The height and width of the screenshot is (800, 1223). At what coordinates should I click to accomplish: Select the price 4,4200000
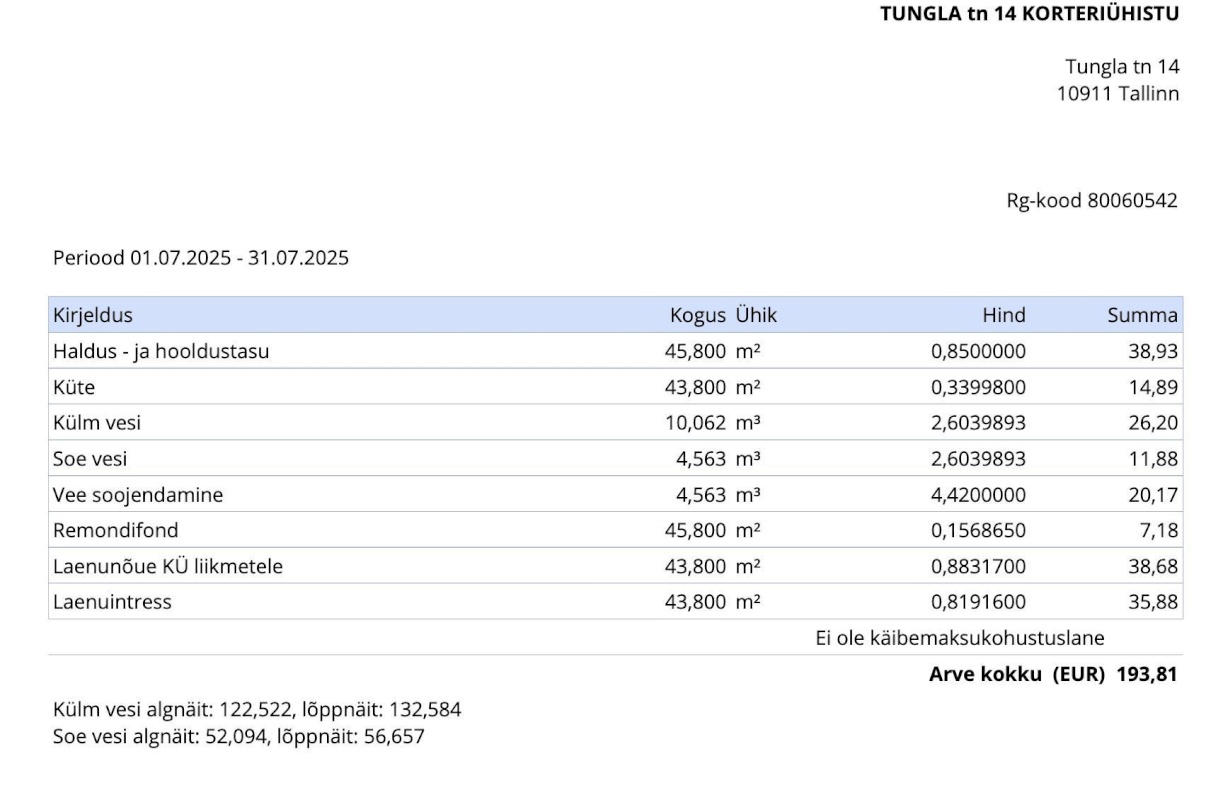click(x=978, y=495)
